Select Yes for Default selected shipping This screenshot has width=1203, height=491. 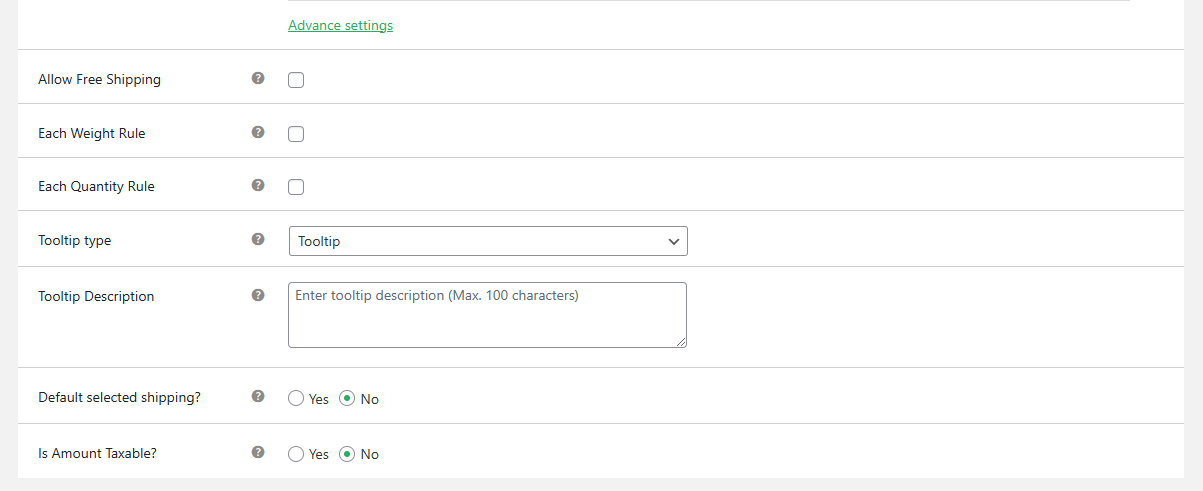pyautogui.click(x=296, y=398)
